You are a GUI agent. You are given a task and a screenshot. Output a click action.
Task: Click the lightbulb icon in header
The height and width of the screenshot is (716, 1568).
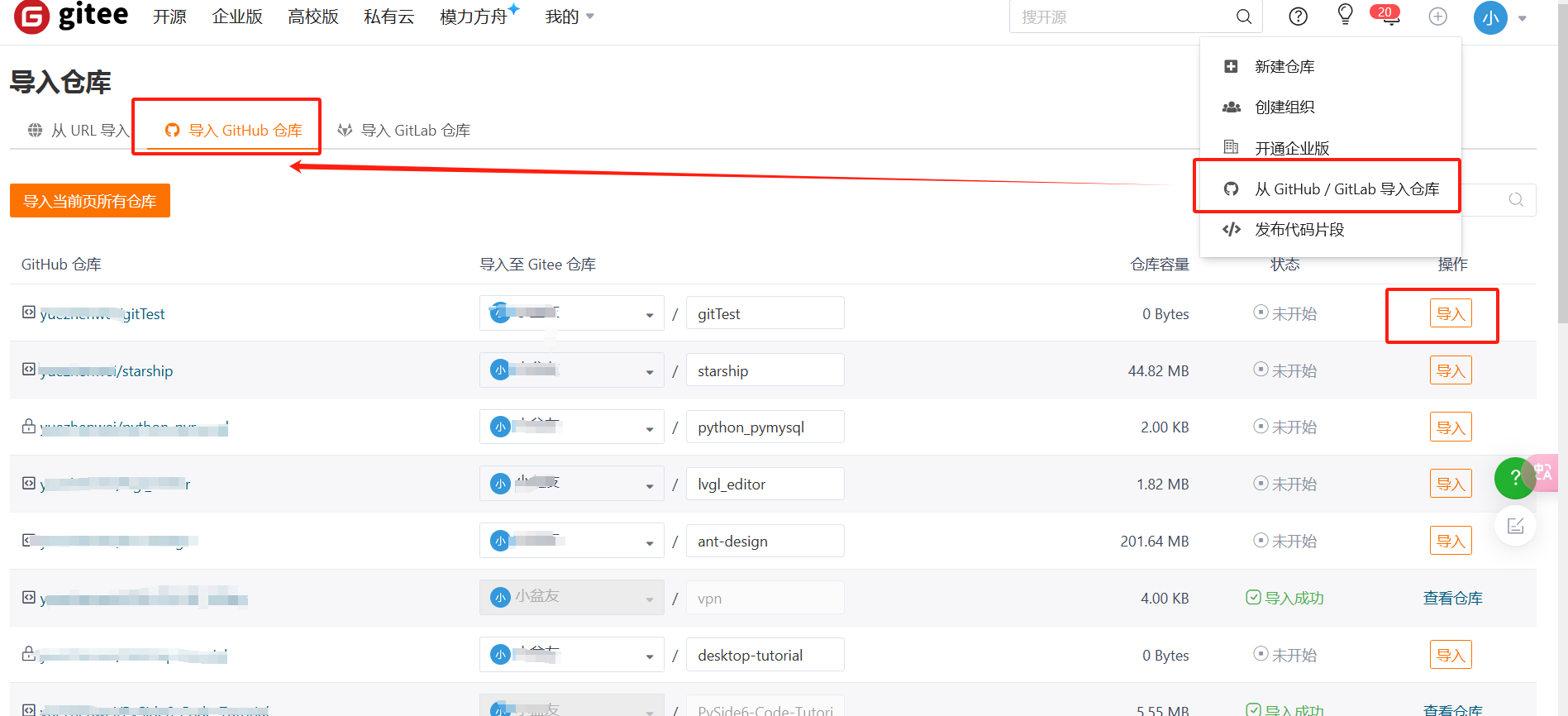point(1346,14)
